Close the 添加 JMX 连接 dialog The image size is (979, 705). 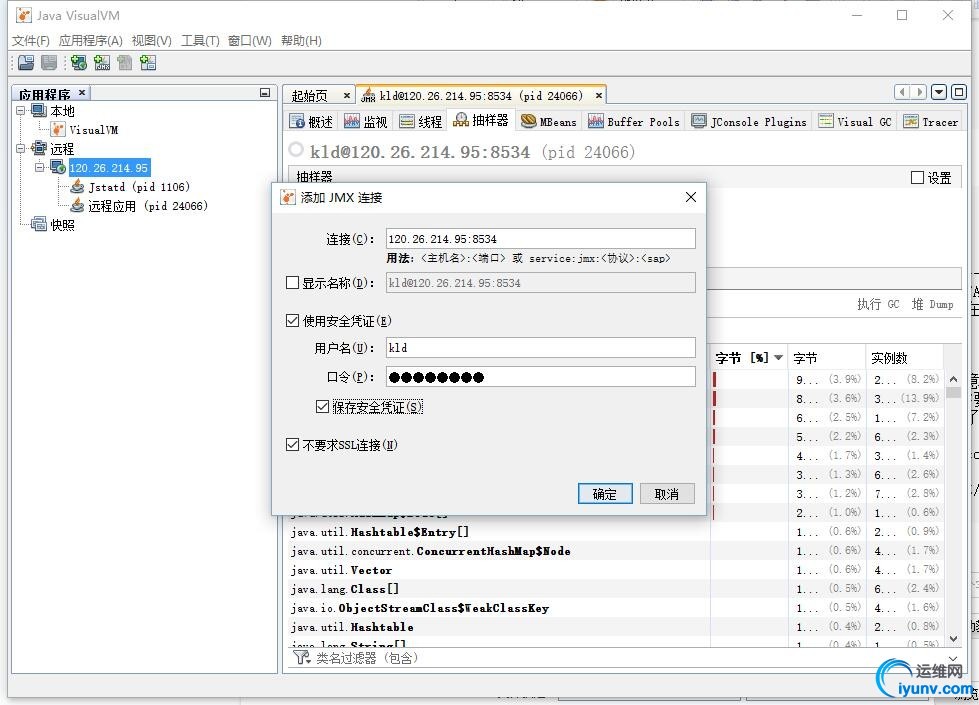(691, 197)
